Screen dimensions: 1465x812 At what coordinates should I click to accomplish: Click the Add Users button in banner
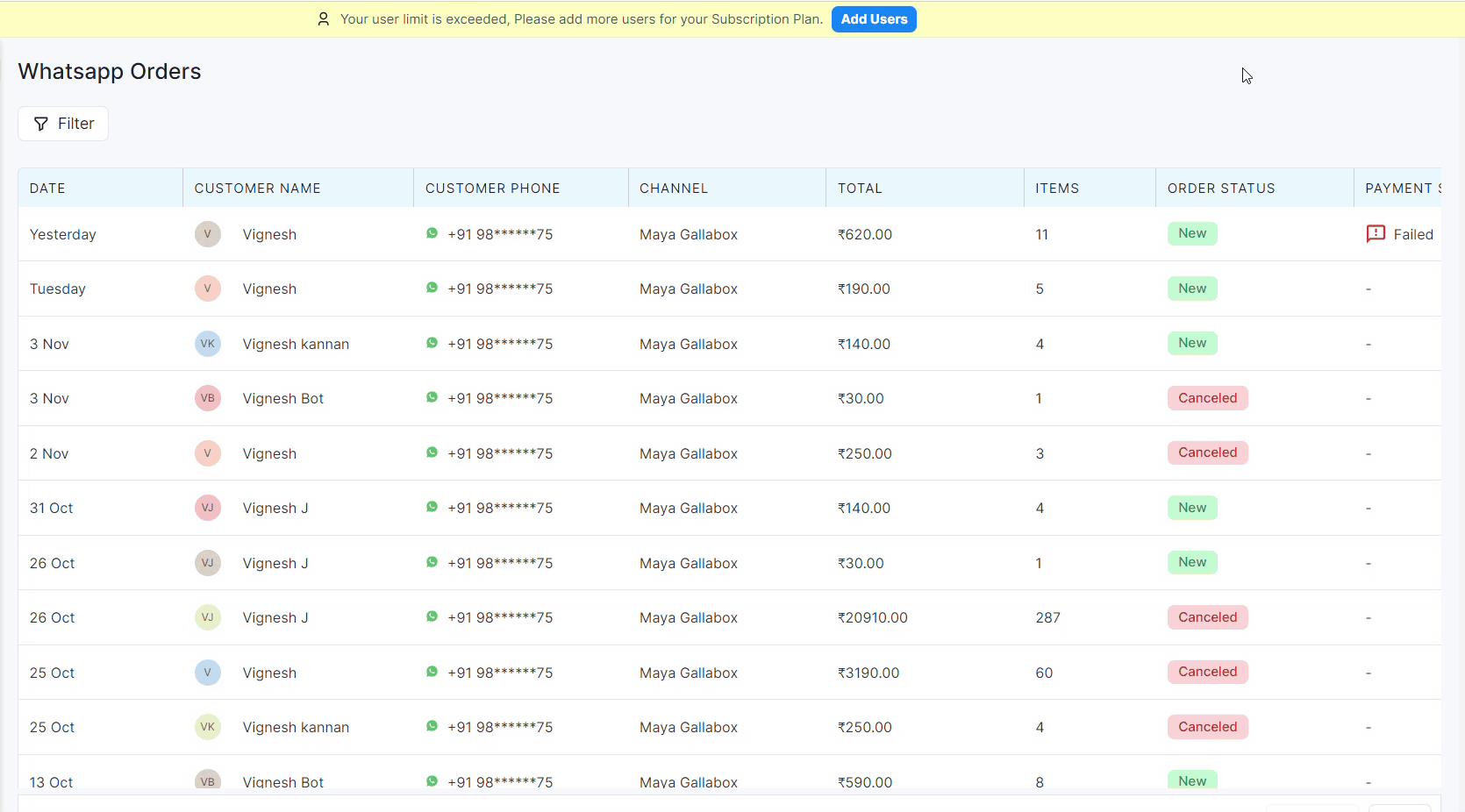[x=873, y=19]
